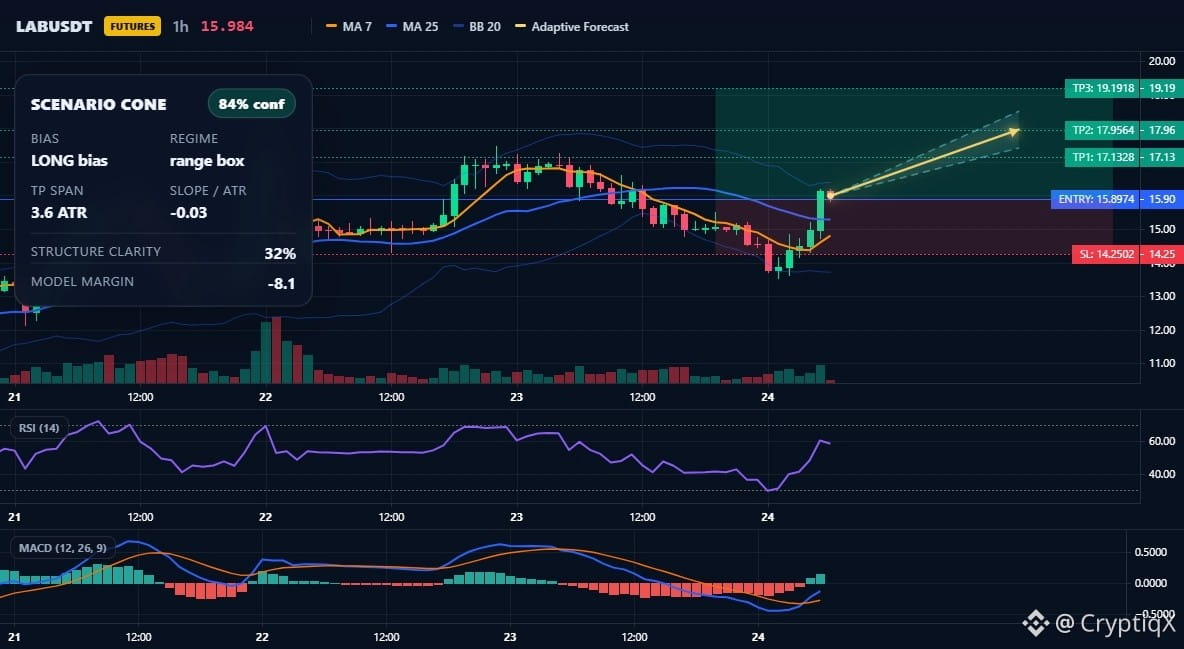The height and width of the screenshot is (649, 1184).
Task: Click the 22 date label on price chart
Action: pyautogui.click(x=265, y=397)
